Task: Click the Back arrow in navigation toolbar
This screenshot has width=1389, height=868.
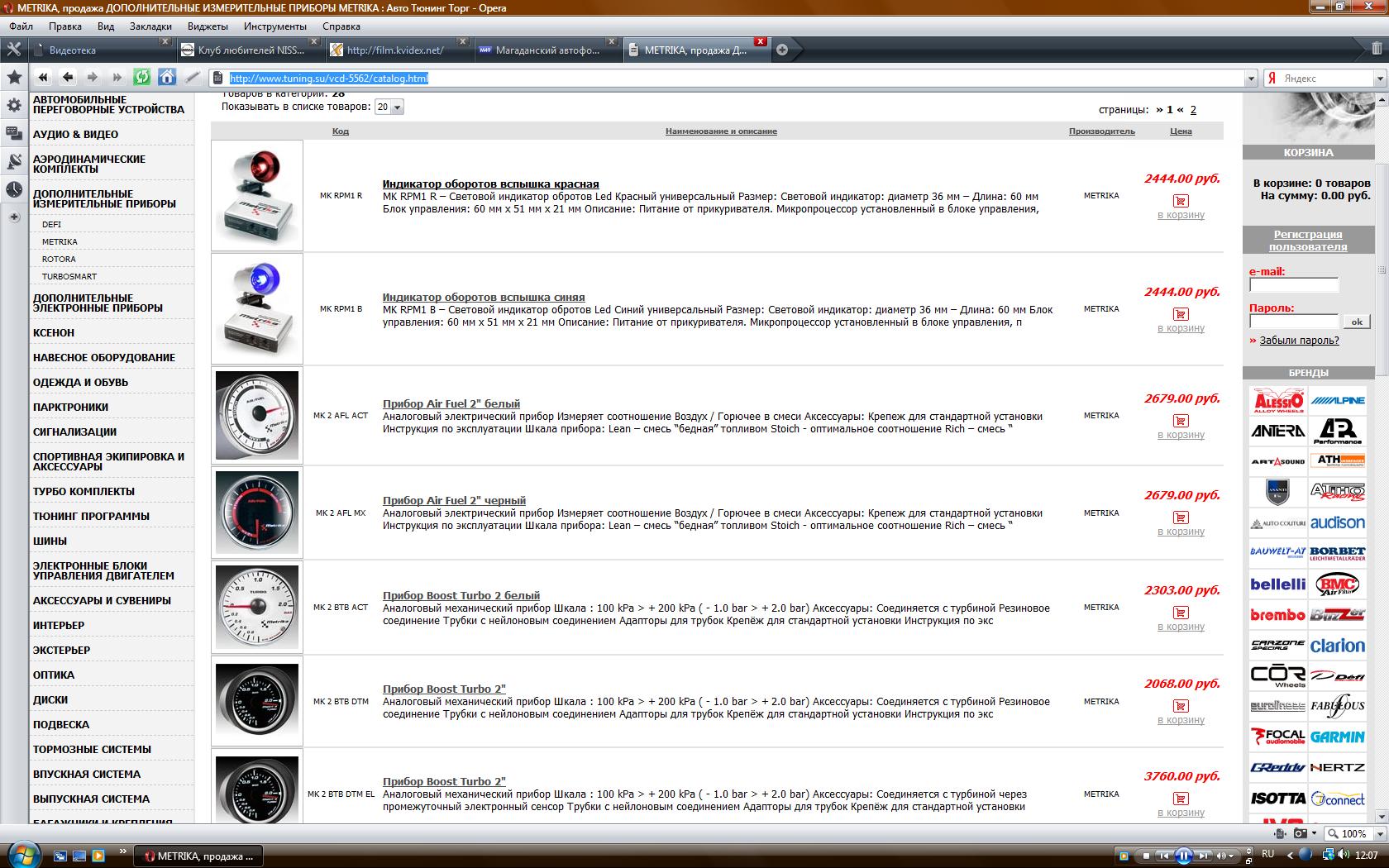Action: click(68, 77)
